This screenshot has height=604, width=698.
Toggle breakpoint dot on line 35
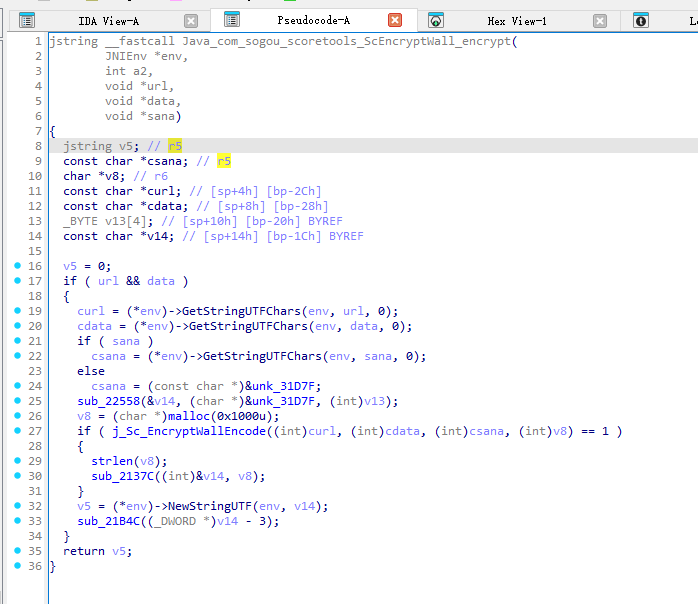(x=17, y=551)
